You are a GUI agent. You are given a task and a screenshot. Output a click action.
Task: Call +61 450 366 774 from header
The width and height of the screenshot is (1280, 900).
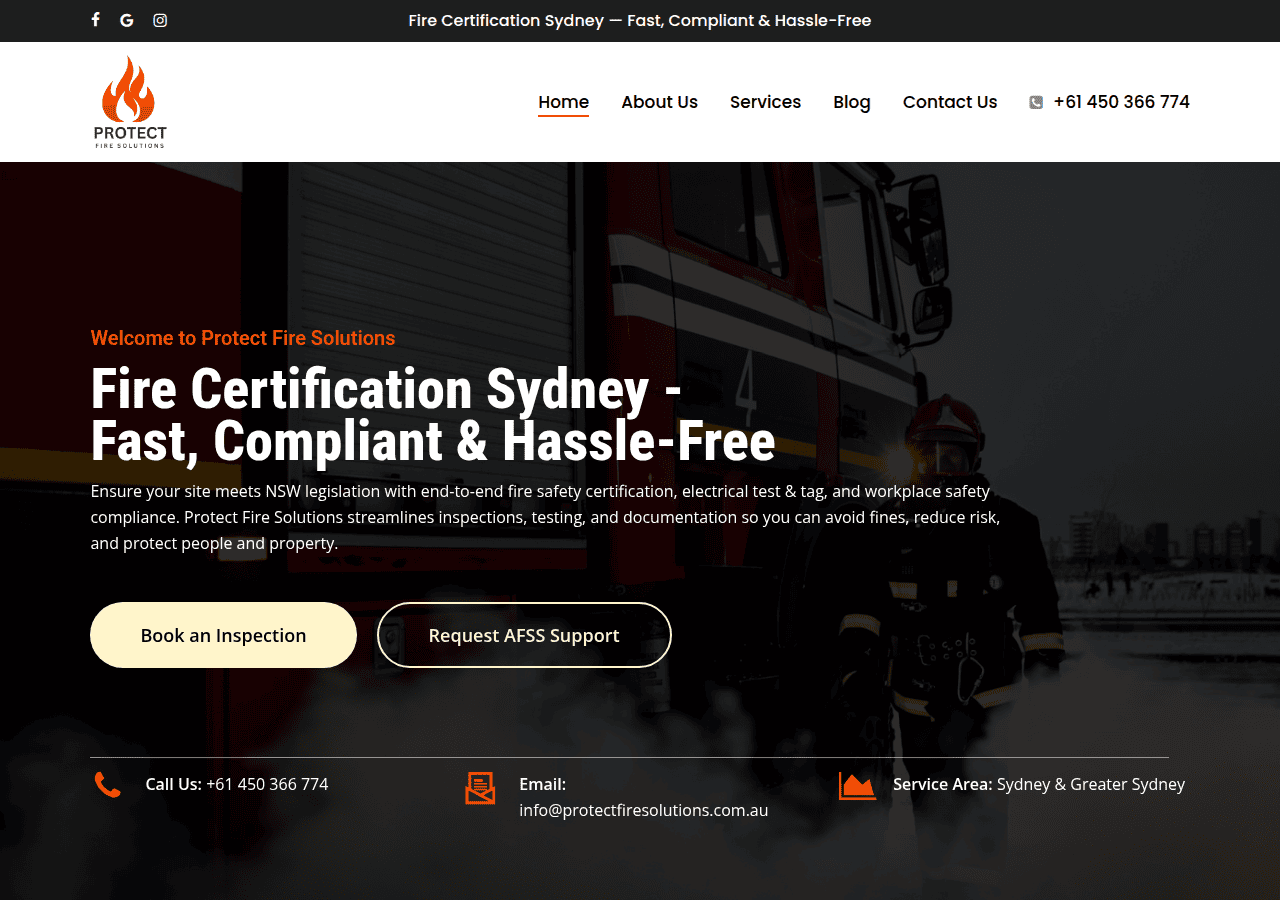point(1122,102)
